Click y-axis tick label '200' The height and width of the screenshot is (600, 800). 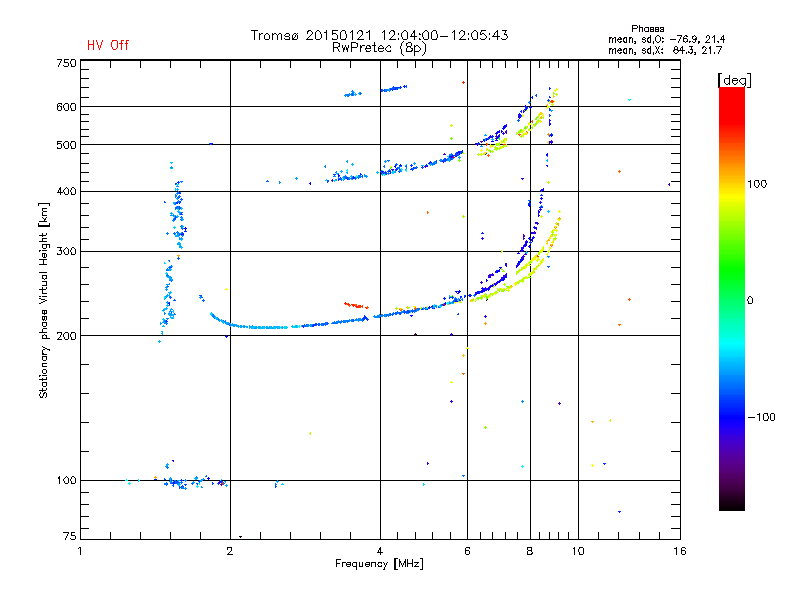(x=66, y=336)
